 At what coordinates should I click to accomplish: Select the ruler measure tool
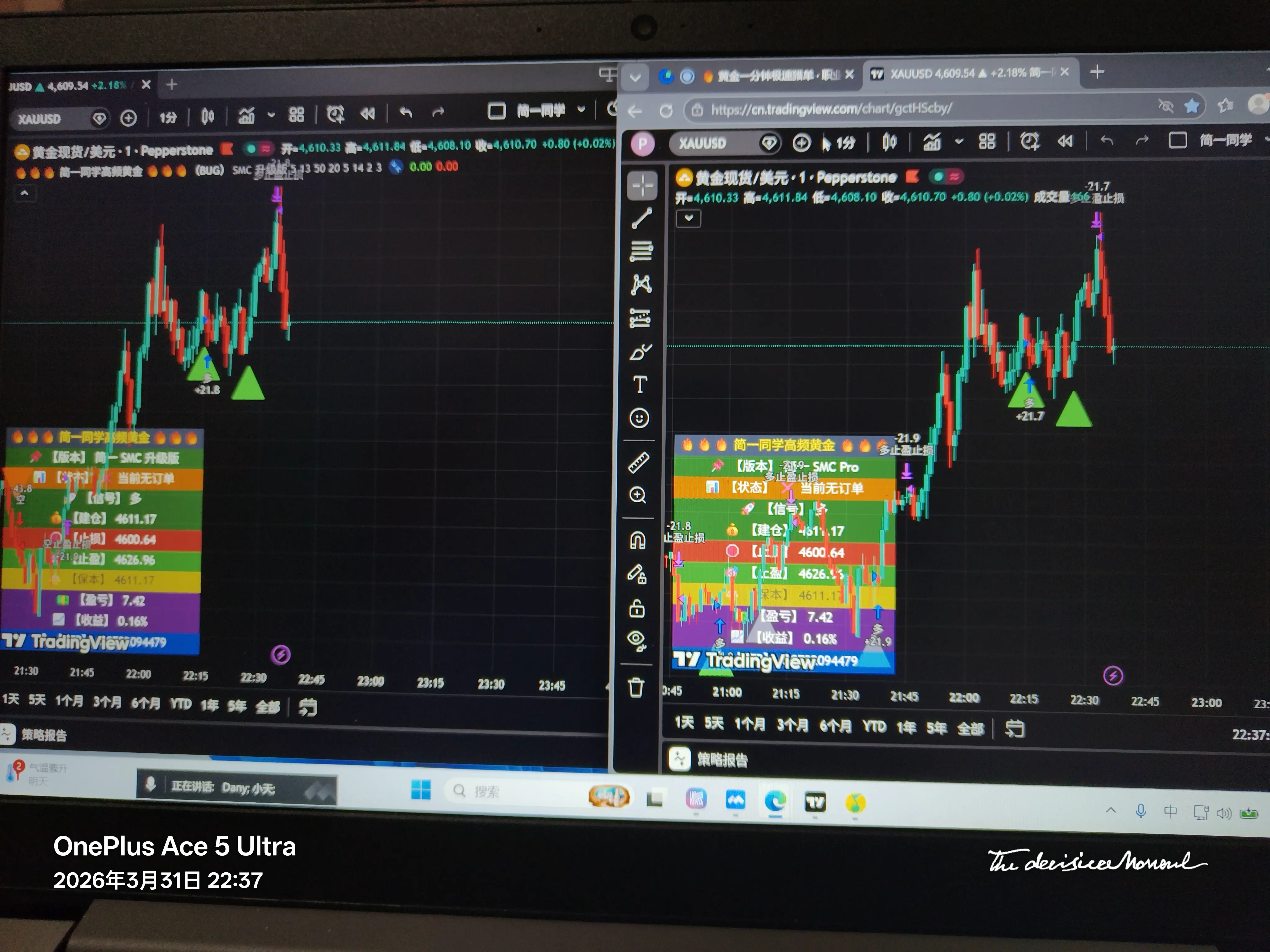point(639,462)
